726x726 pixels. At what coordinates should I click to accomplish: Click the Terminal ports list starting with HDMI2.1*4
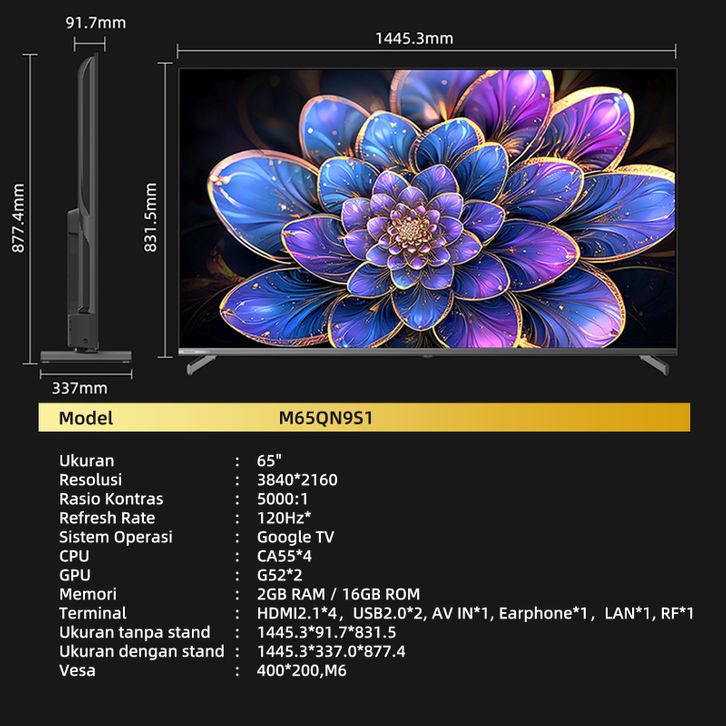coord(475,613)
